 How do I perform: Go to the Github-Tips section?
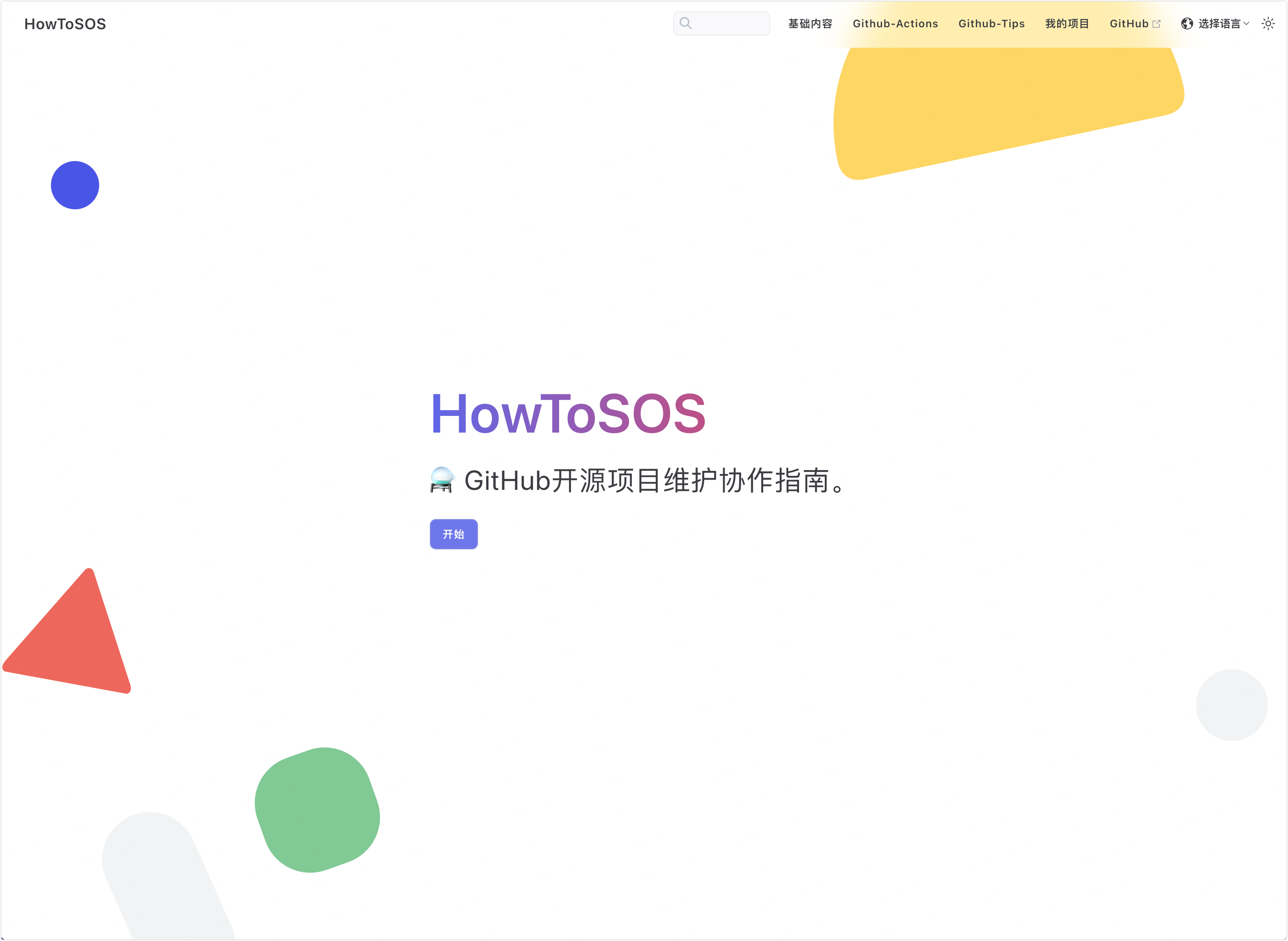click(991, 24)
